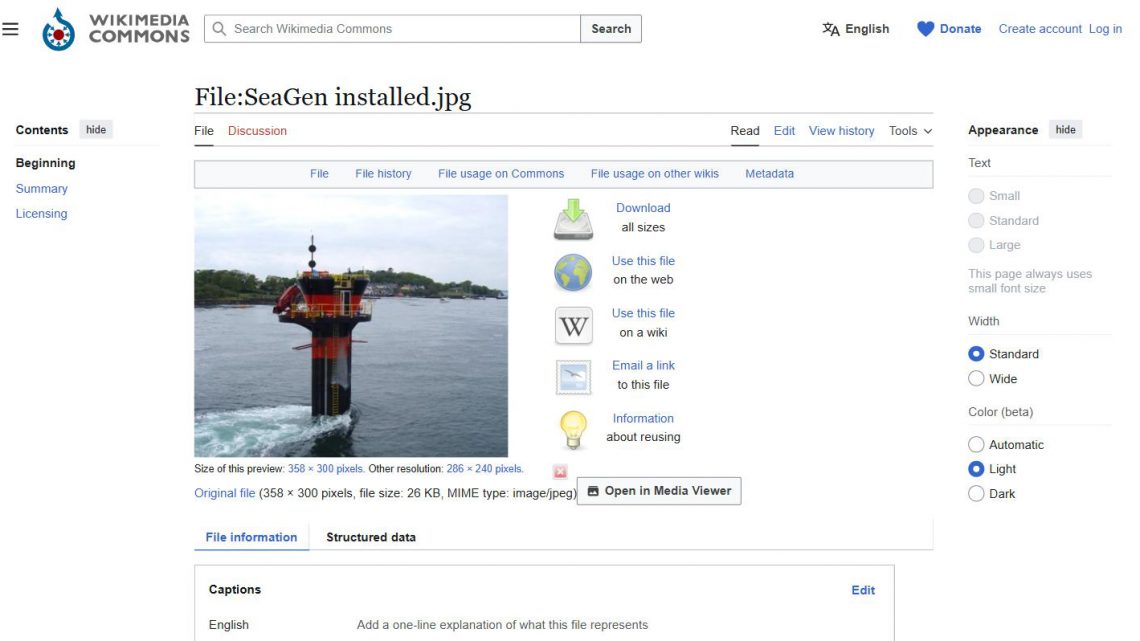Select the Large text size option

tap(976, 245)
